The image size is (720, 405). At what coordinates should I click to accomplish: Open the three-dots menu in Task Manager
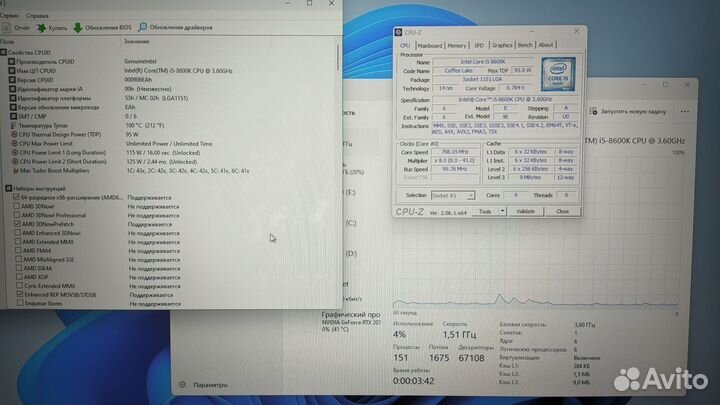coord(685,112)
